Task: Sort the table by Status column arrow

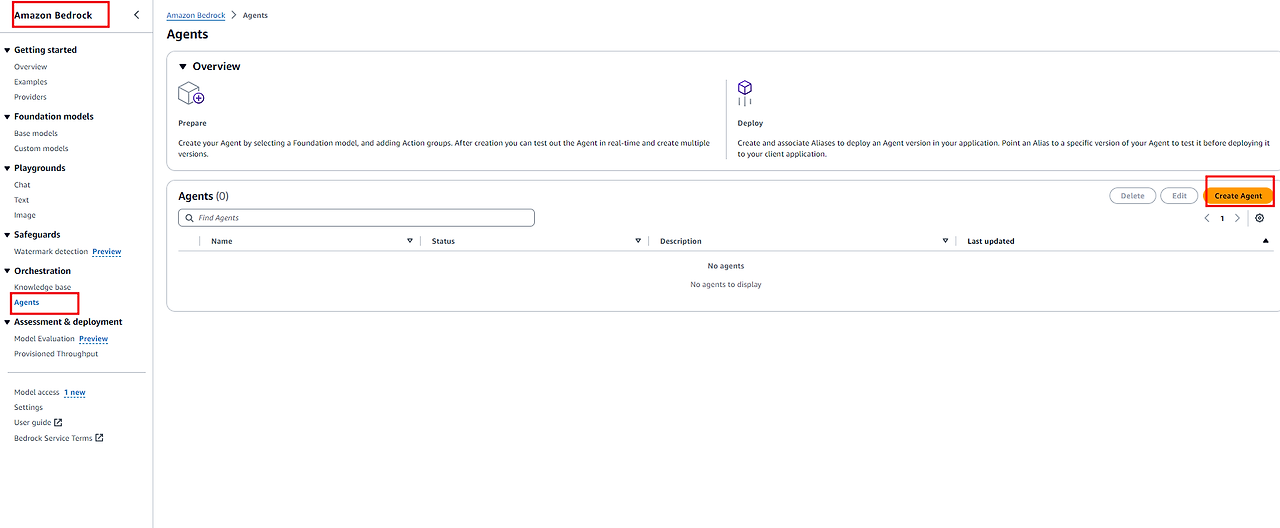Action: coord(638,241)
